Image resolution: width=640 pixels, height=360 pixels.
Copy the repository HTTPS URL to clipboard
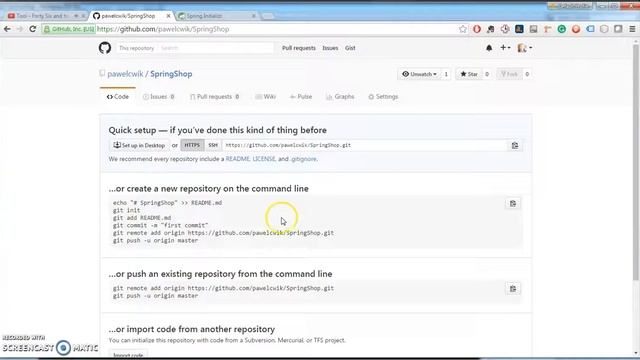point(515,145)
